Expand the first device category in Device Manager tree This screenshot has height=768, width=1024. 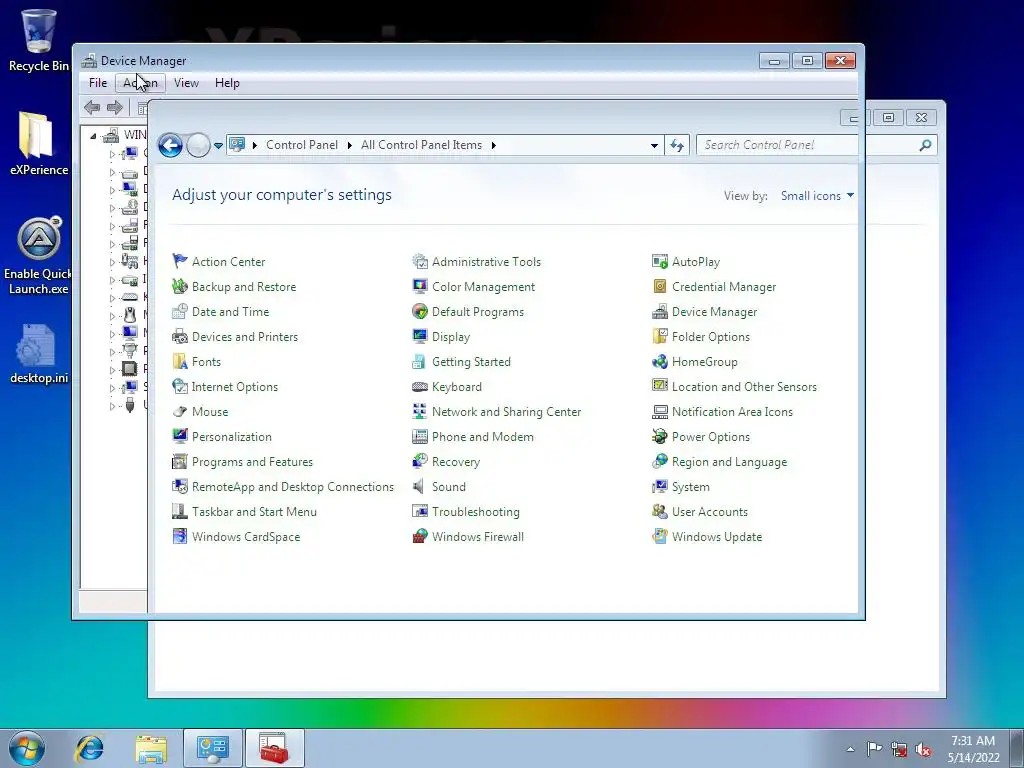(112, 154)
